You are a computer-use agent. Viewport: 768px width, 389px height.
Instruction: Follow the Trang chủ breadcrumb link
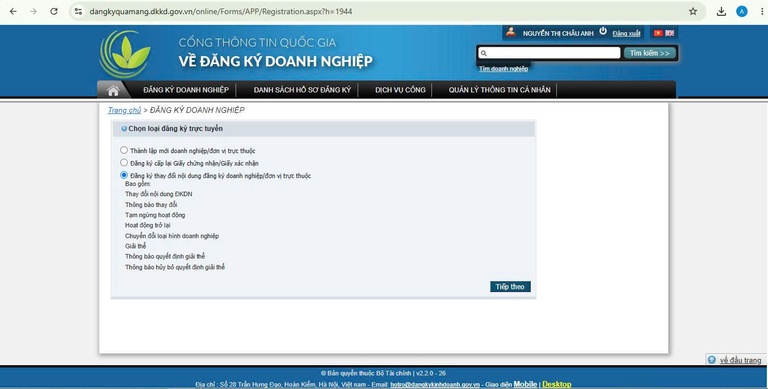click(124, 110)
